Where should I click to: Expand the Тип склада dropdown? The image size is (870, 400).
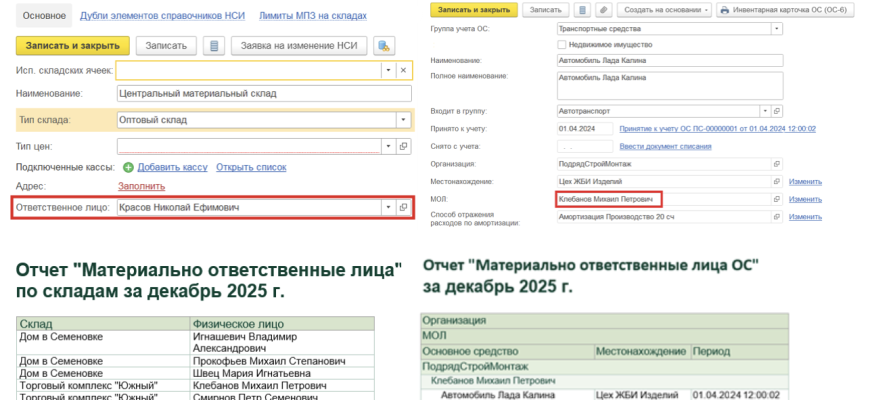[x=403, y=120]
